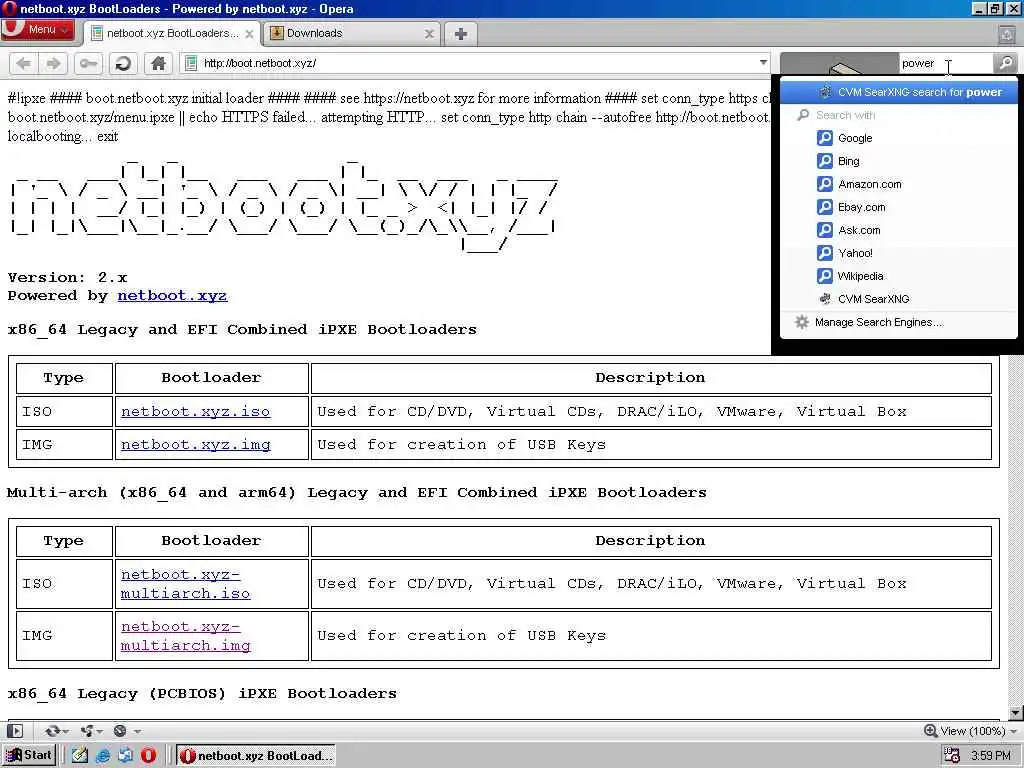
Task: Click the search field containing power
Action: click(946, 63)
